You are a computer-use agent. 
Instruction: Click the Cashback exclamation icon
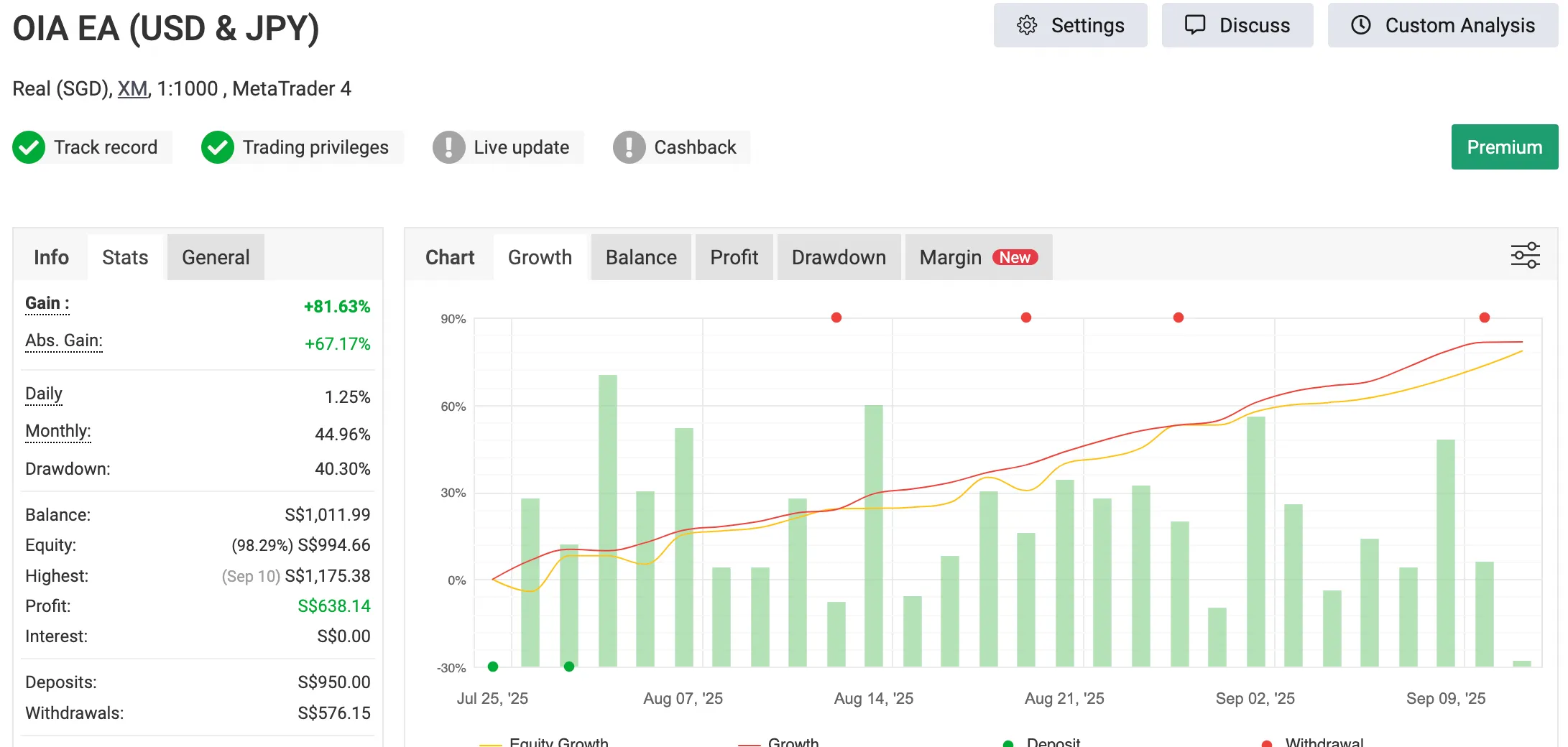point(629,147)
